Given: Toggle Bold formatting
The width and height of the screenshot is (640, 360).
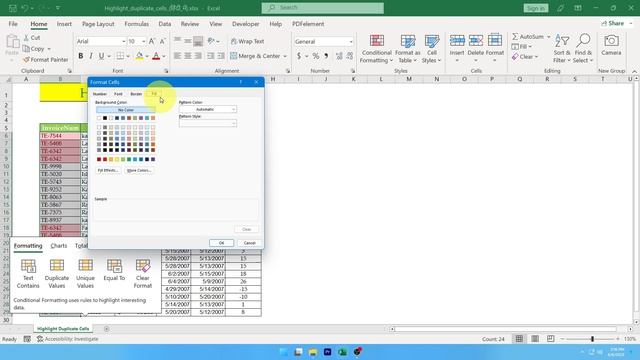Looking at the screenshot, I should 80,56.
